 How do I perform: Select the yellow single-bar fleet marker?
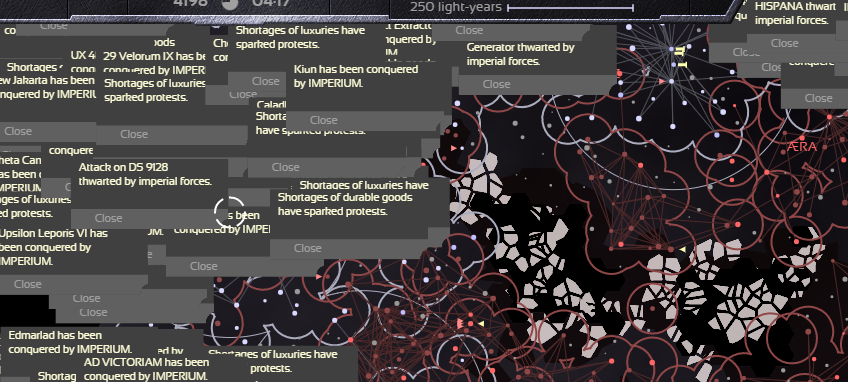pyautogui.click(x=682, y=65)
